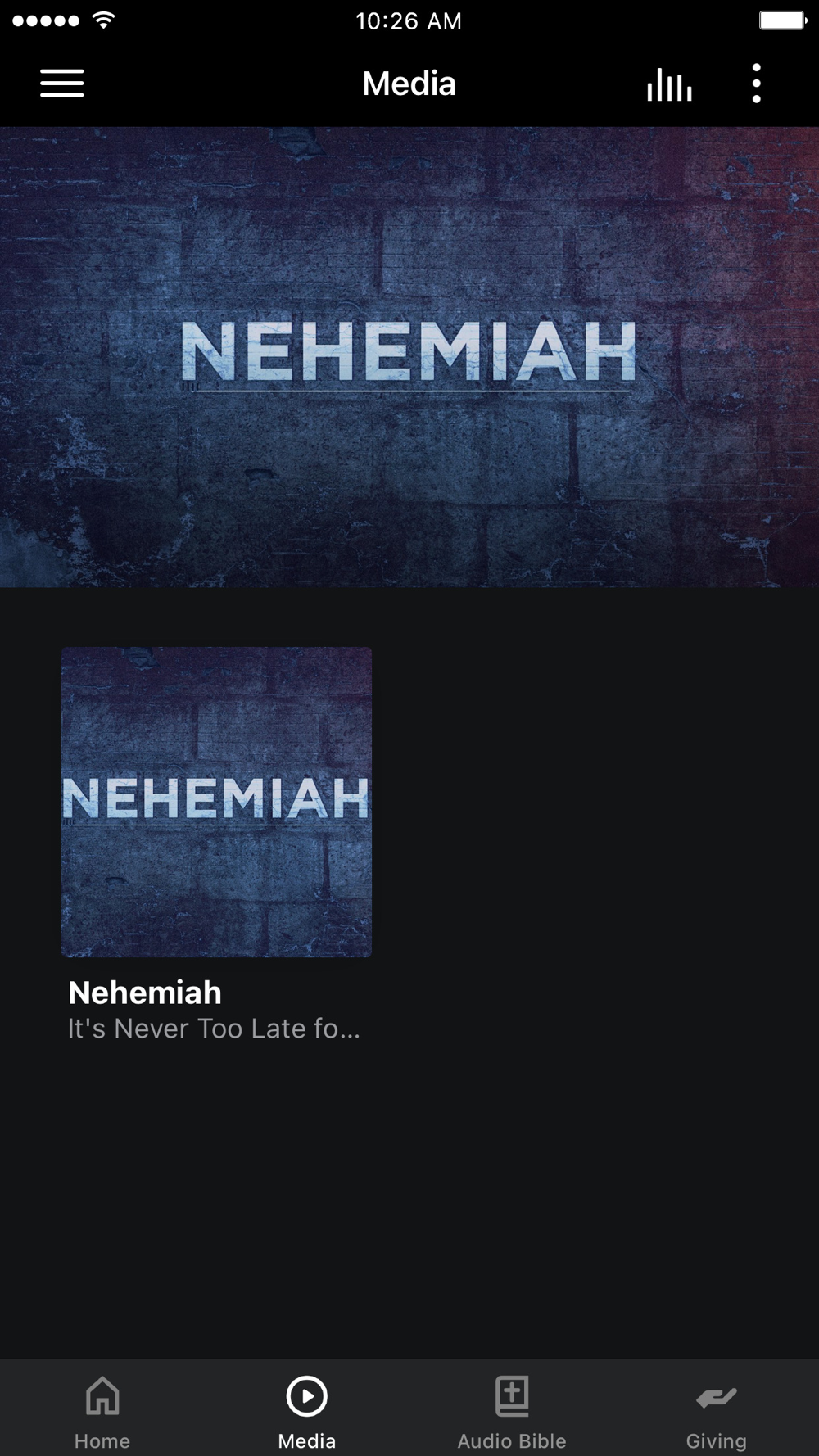
Task: Switch to the Audio Bible tab label
Action: [512, 1440]
